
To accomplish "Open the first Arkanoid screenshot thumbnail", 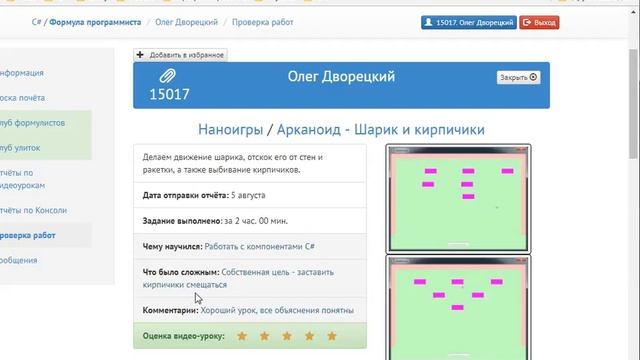I will coord(458,199).
